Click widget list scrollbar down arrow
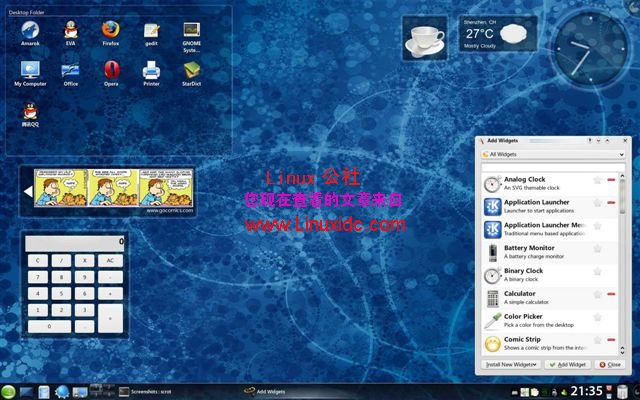Screen dimensions: 640x400 (622, 352)
